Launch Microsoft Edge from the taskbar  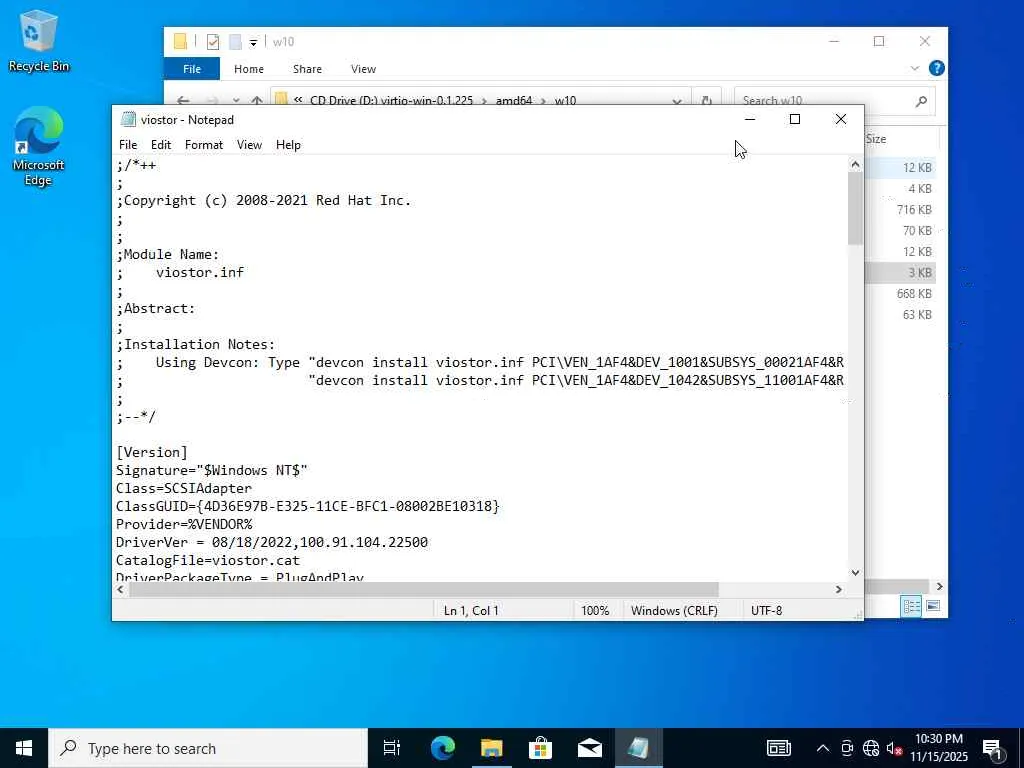[443, 748]
